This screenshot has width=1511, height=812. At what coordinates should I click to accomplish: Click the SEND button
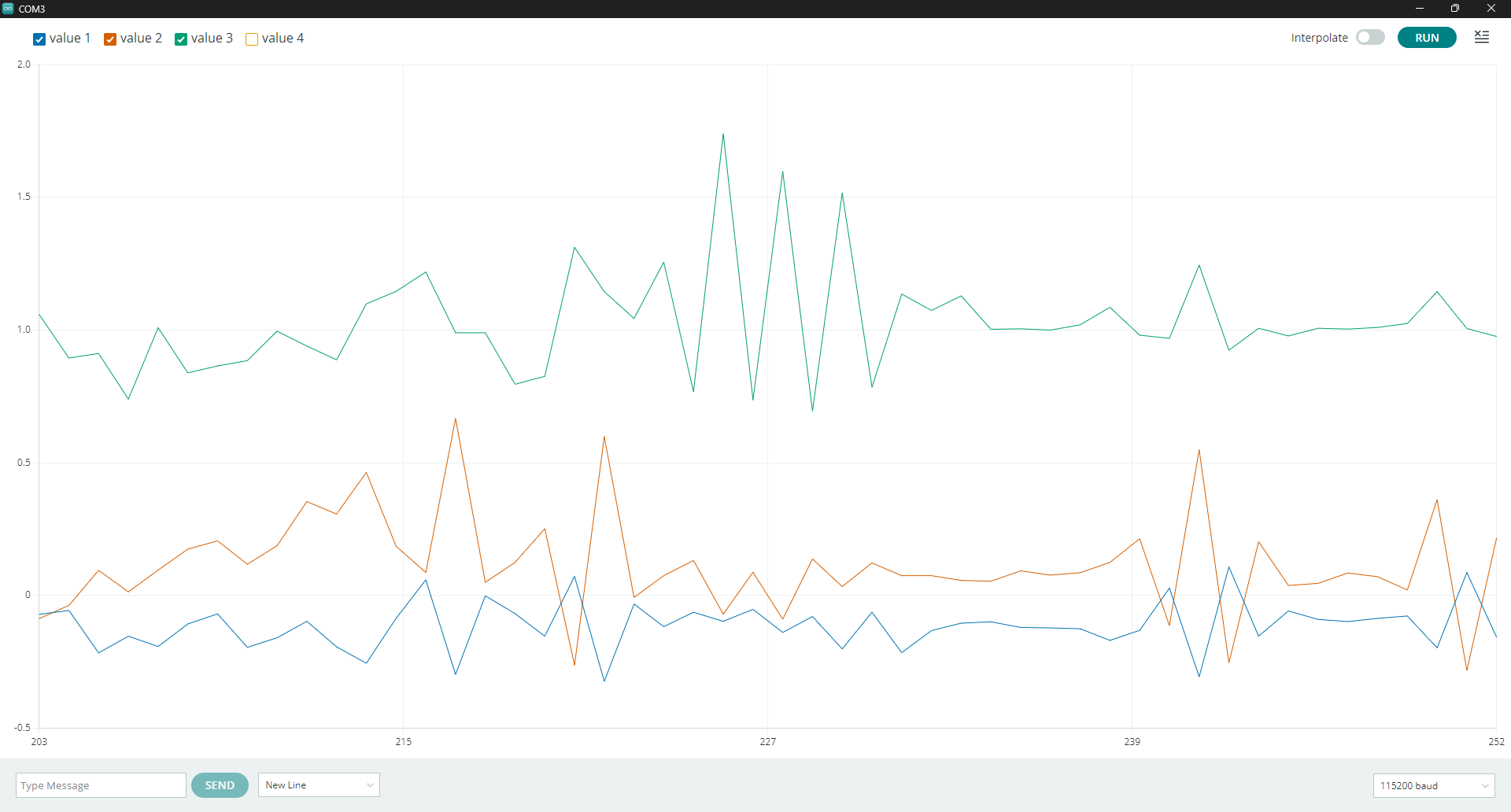pos(220,785)
